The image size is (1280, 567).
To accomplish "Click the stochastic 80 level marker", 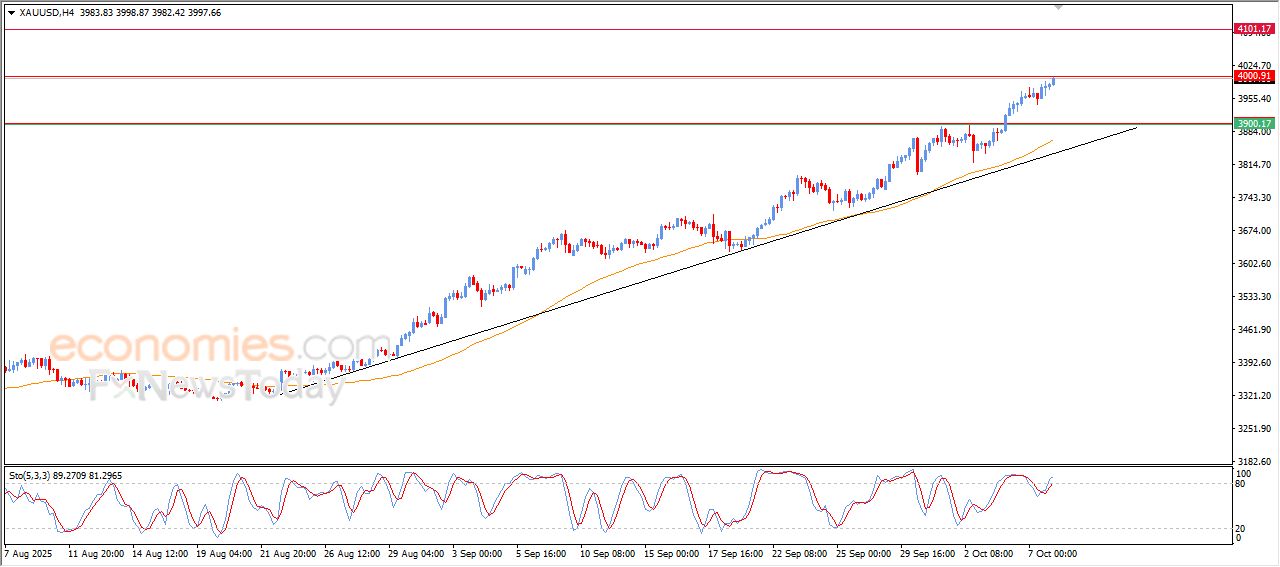I will pos(1242,484).
